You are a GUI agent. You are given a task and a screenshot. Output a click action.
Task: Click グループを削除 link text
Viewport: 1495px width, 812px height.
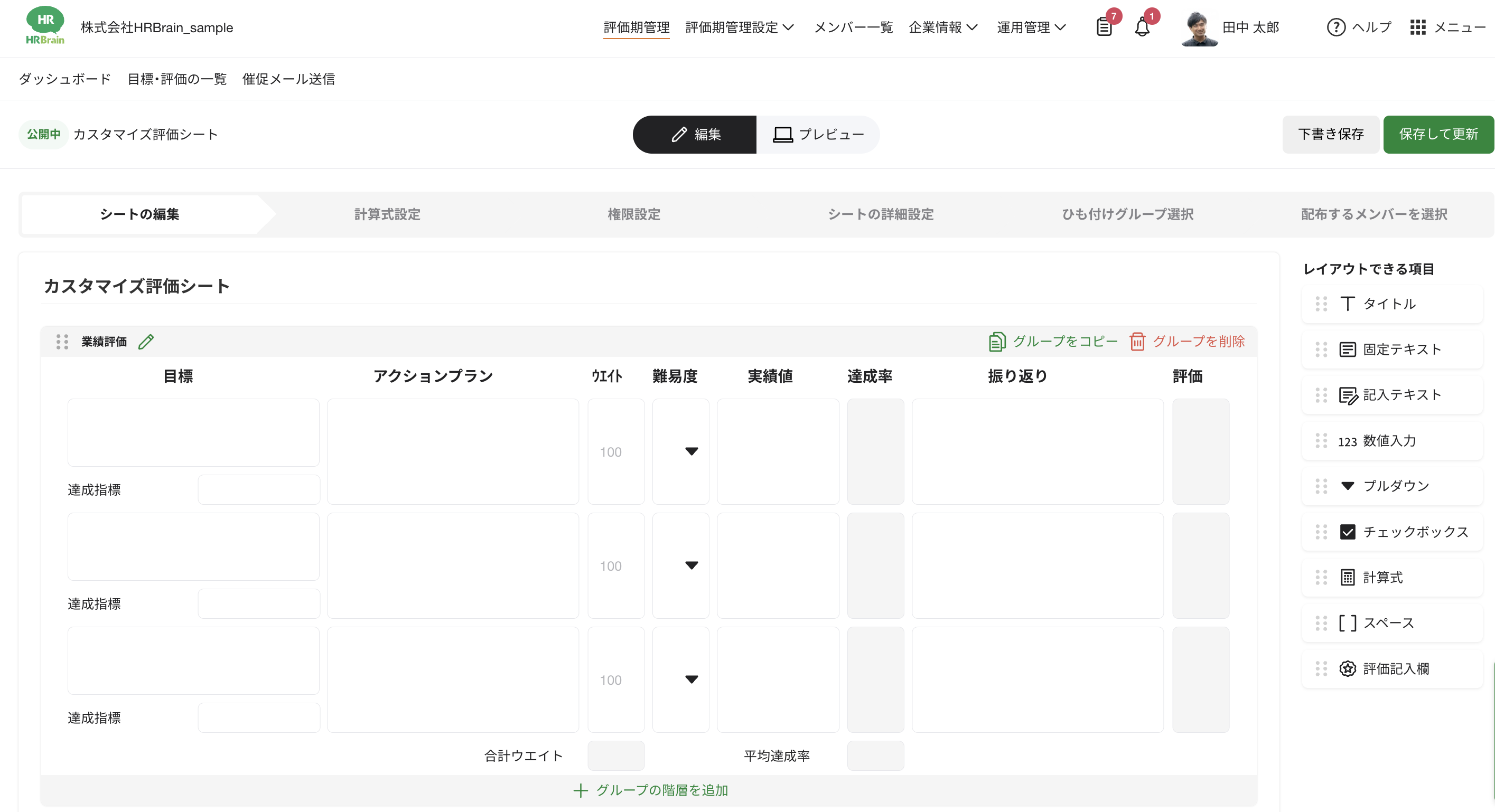[x=1199, y=342]
